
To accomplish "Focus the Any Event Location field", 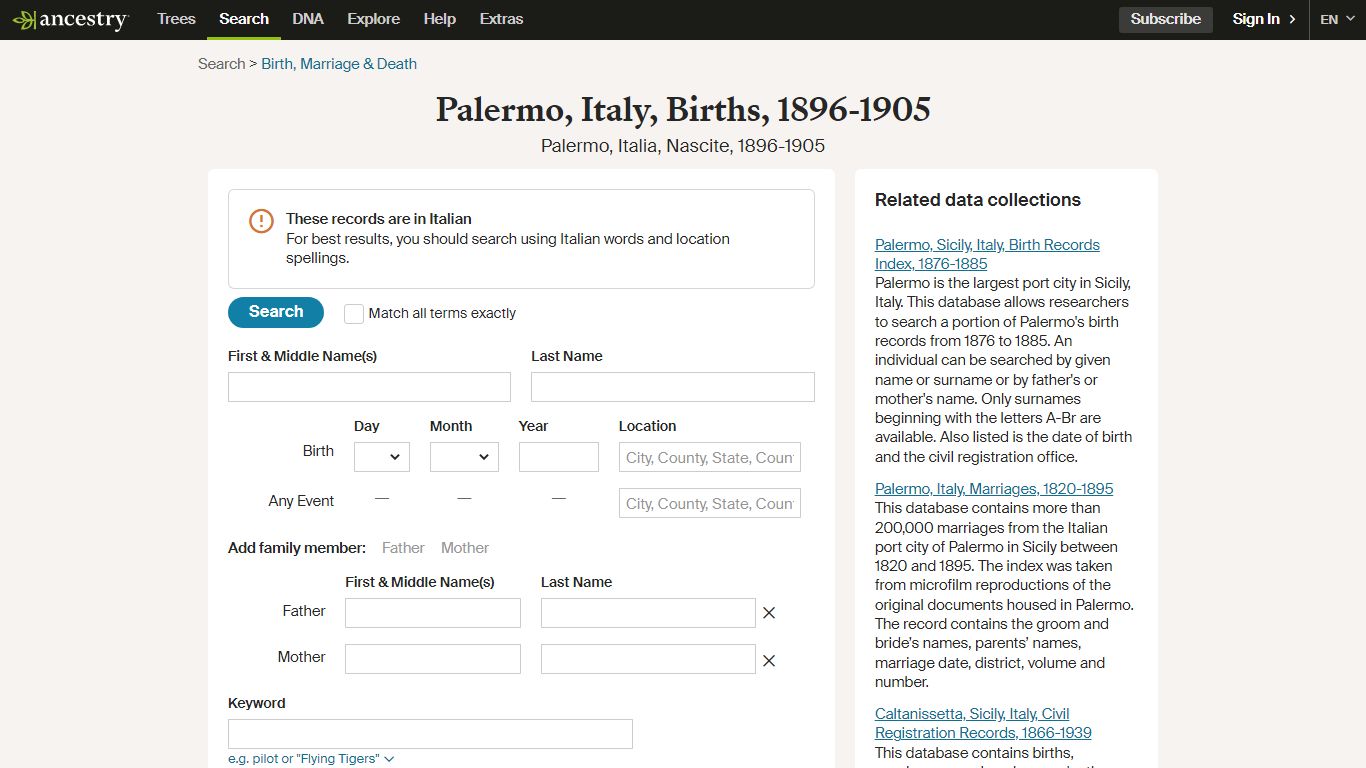I will (x=710, y=503).
